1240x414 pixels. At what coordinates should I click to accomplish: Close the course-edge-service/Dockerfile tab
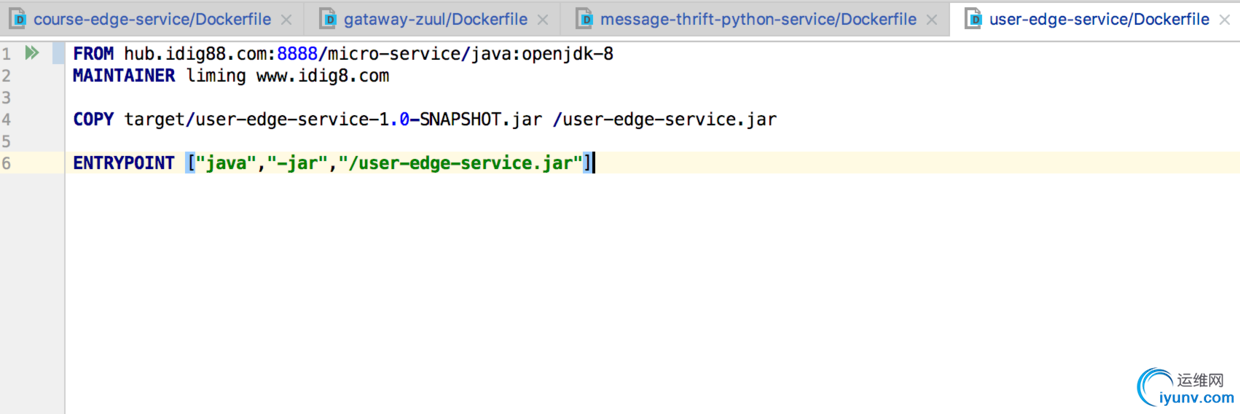coord(287,20)
